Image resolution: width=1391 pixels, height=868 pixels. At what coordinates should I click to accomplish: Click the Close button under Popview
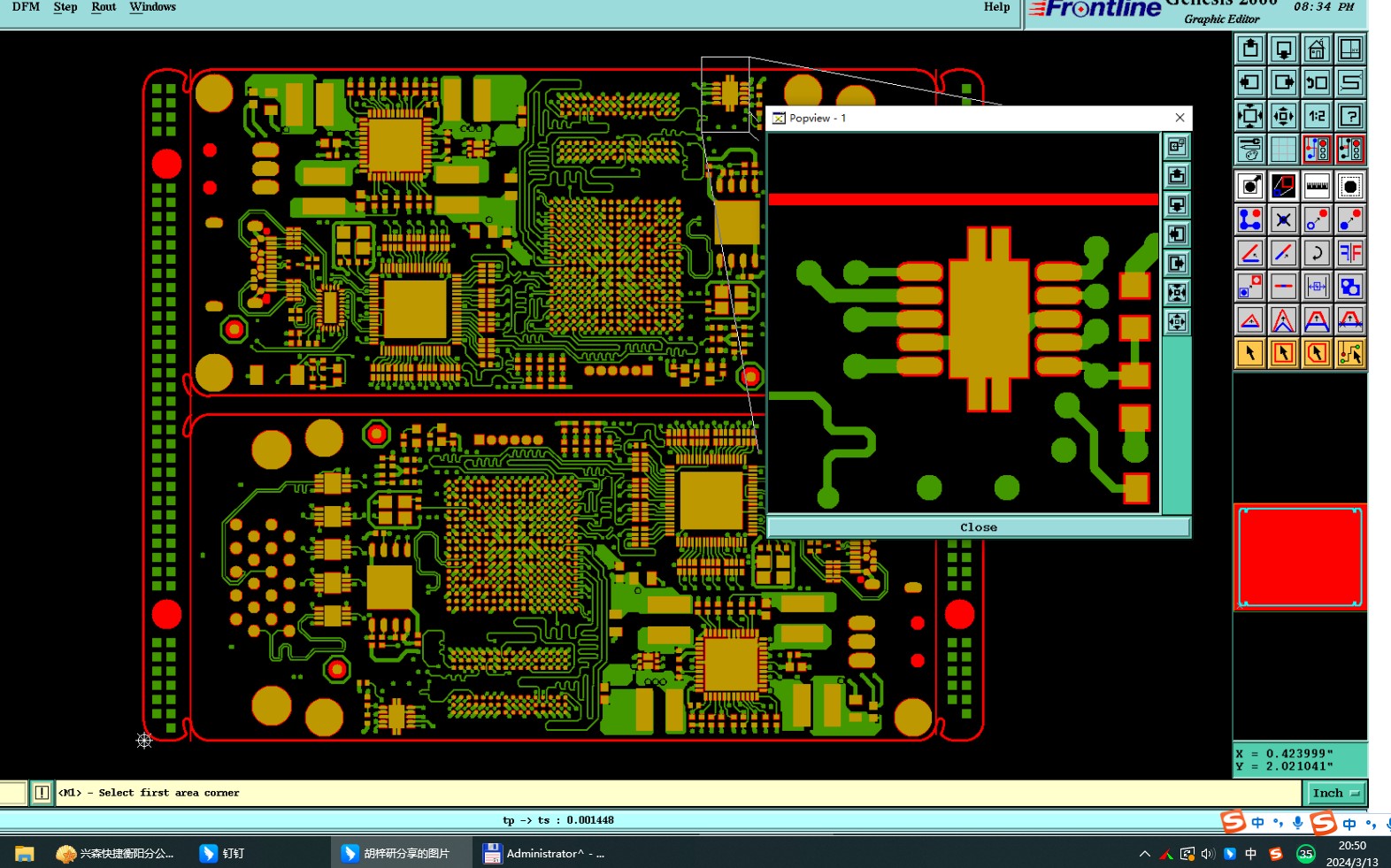(x=979, y=527)
